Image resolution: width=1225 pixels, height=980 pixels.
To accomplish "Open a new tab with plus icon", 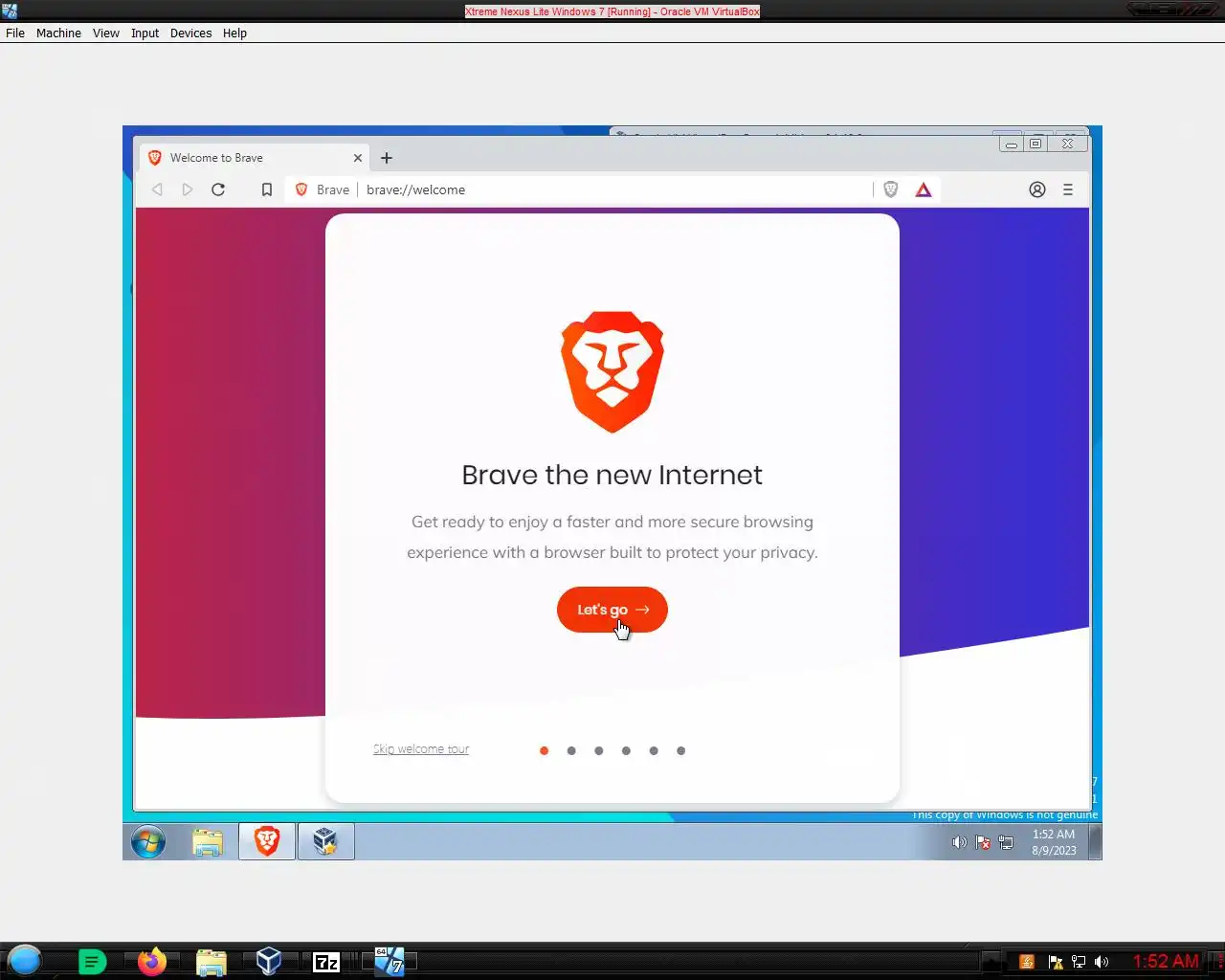I will click(x=387, y=158).
